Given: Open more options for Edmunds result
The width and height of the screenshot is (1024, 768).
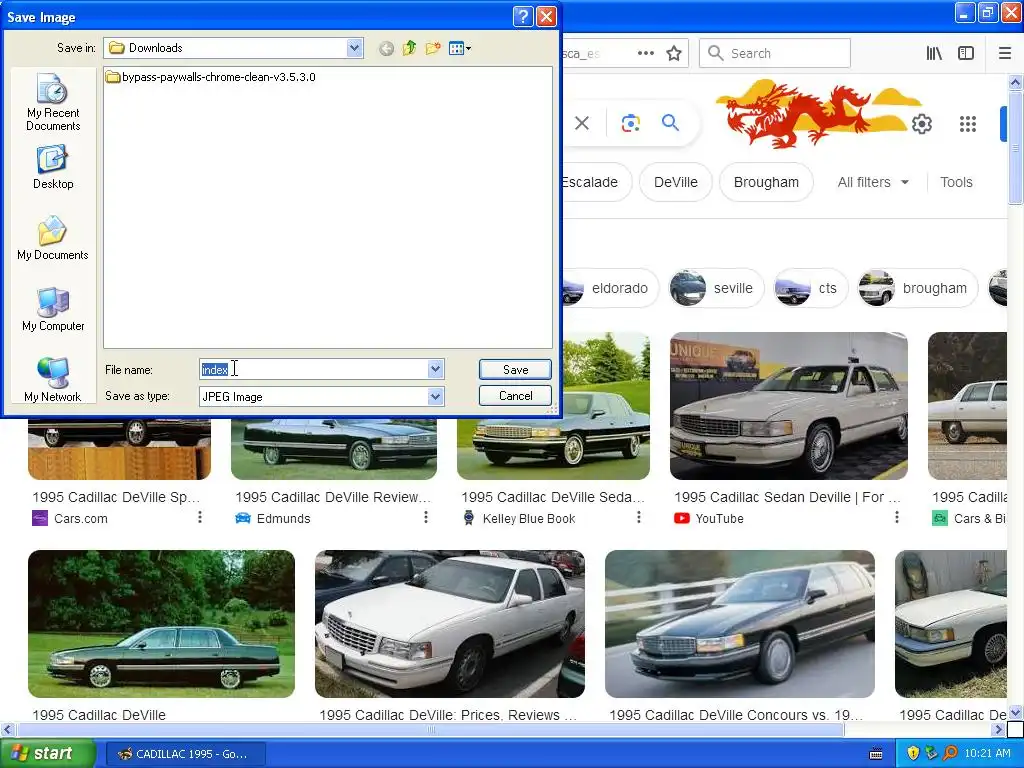Looking at the screenshot, I should coord(426,517).
